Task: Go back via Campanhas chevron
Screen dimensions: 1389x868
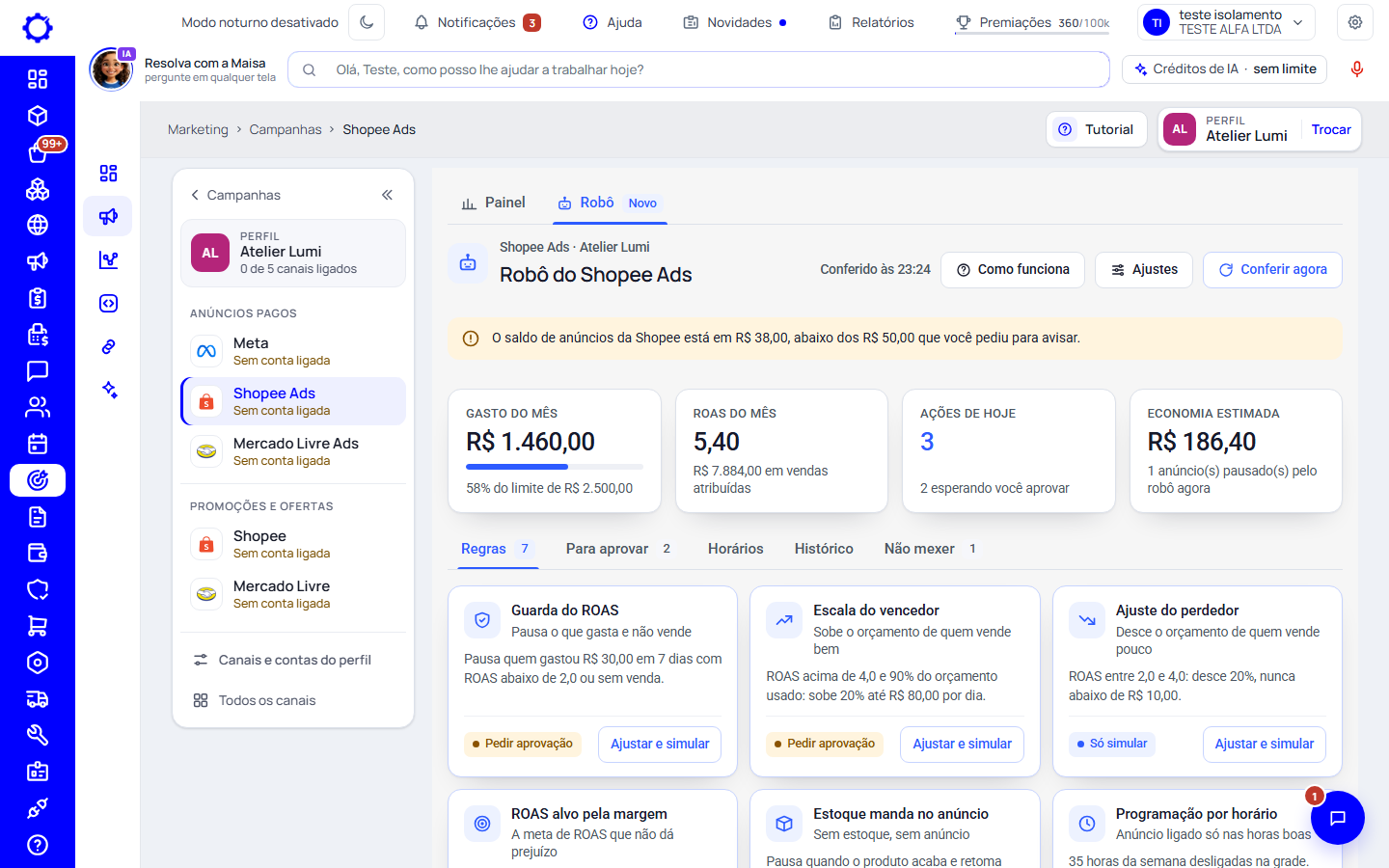Action: pyautogui.click(x=235, y=195)
